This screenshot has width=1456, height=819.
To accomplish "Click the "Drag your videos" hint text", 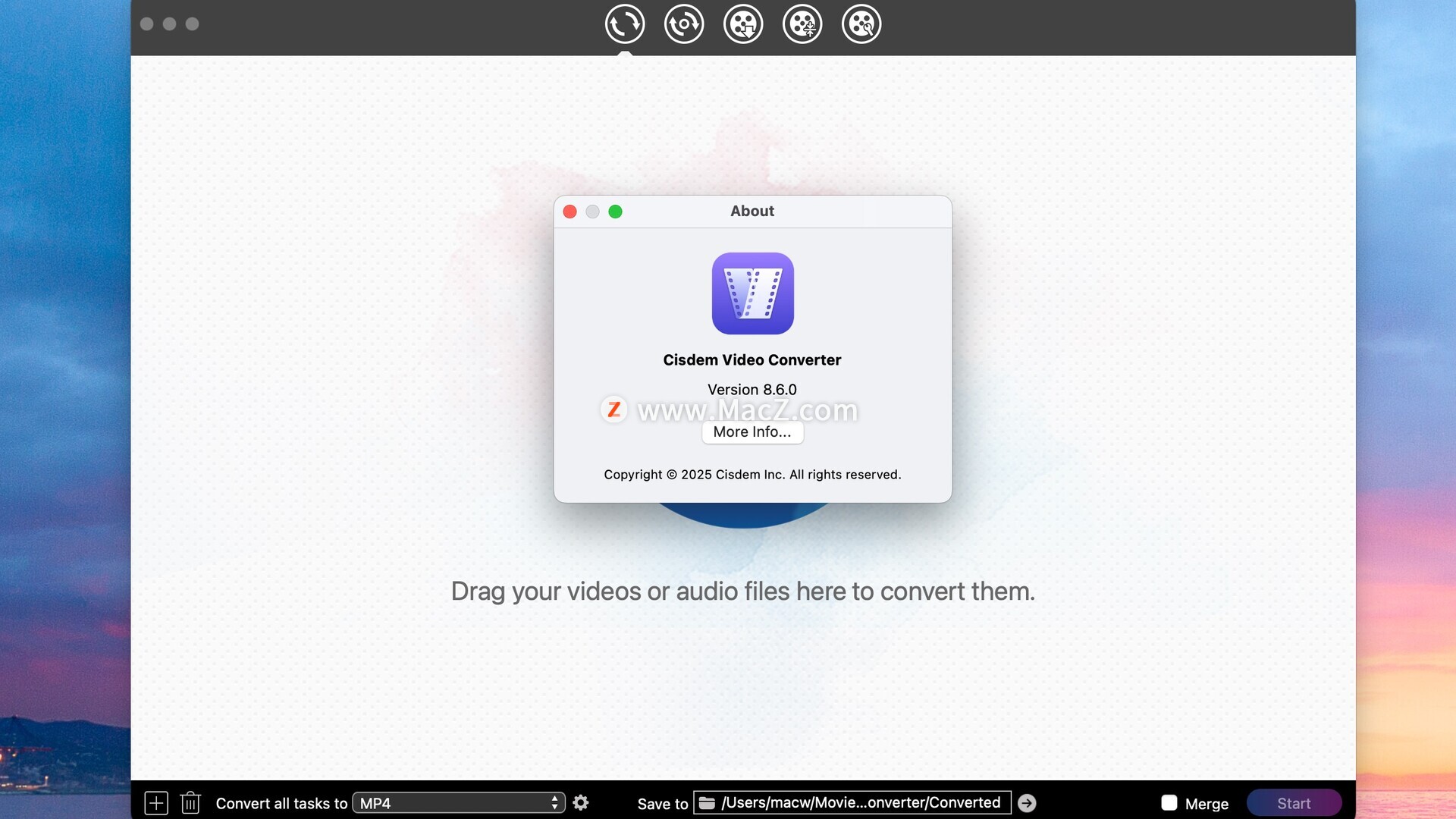I will click(x=743, y=591).
